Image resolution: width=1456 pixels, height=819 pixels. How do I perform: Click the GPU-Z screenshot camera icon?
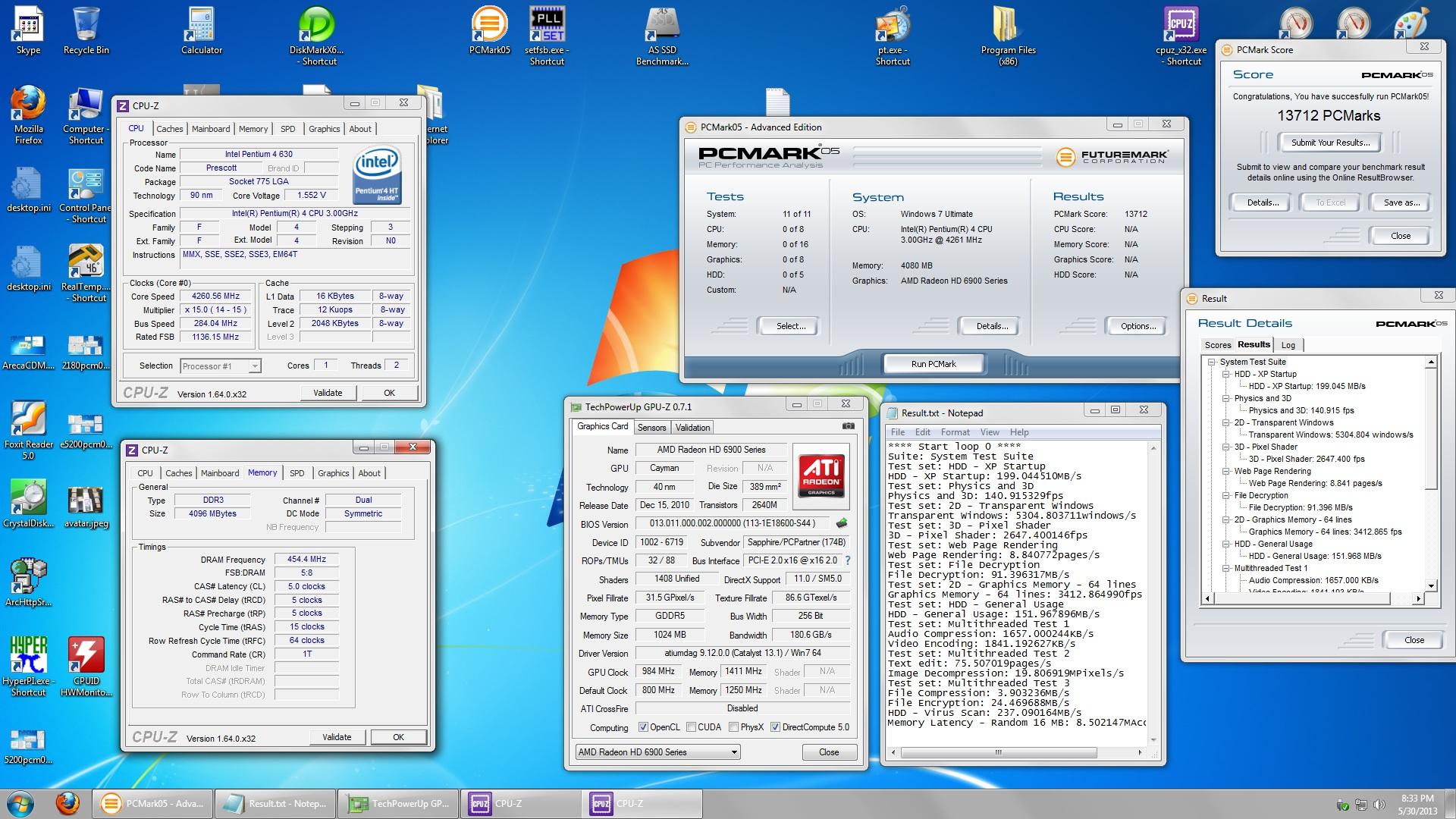click(849, 426)
